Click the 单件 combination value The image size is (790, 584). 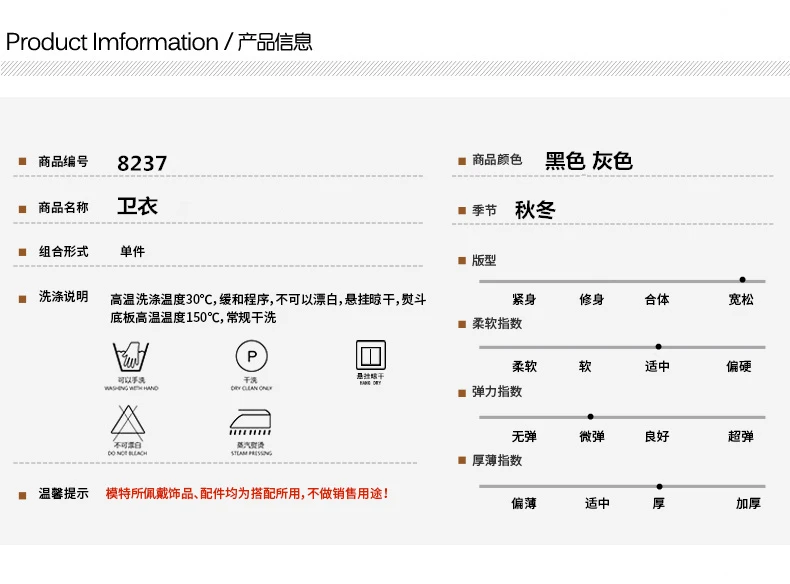(x=133, y=251)
